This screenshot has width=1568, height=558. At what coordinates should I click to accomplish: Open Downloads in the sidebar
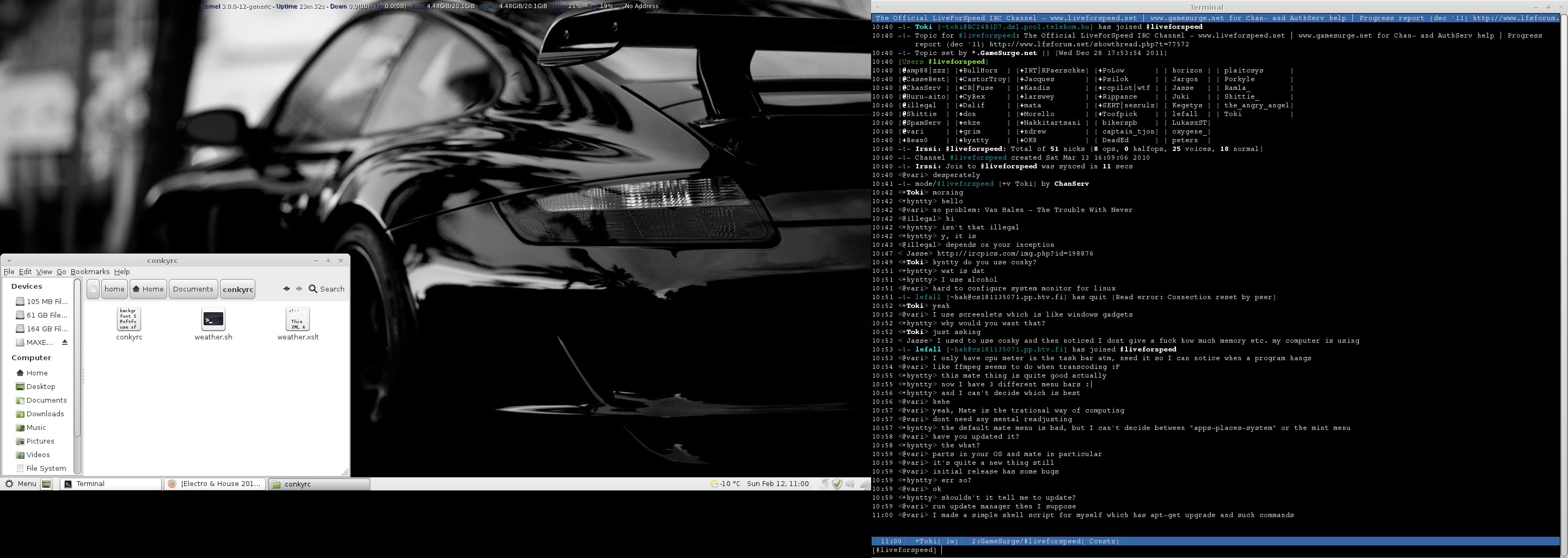45,414
